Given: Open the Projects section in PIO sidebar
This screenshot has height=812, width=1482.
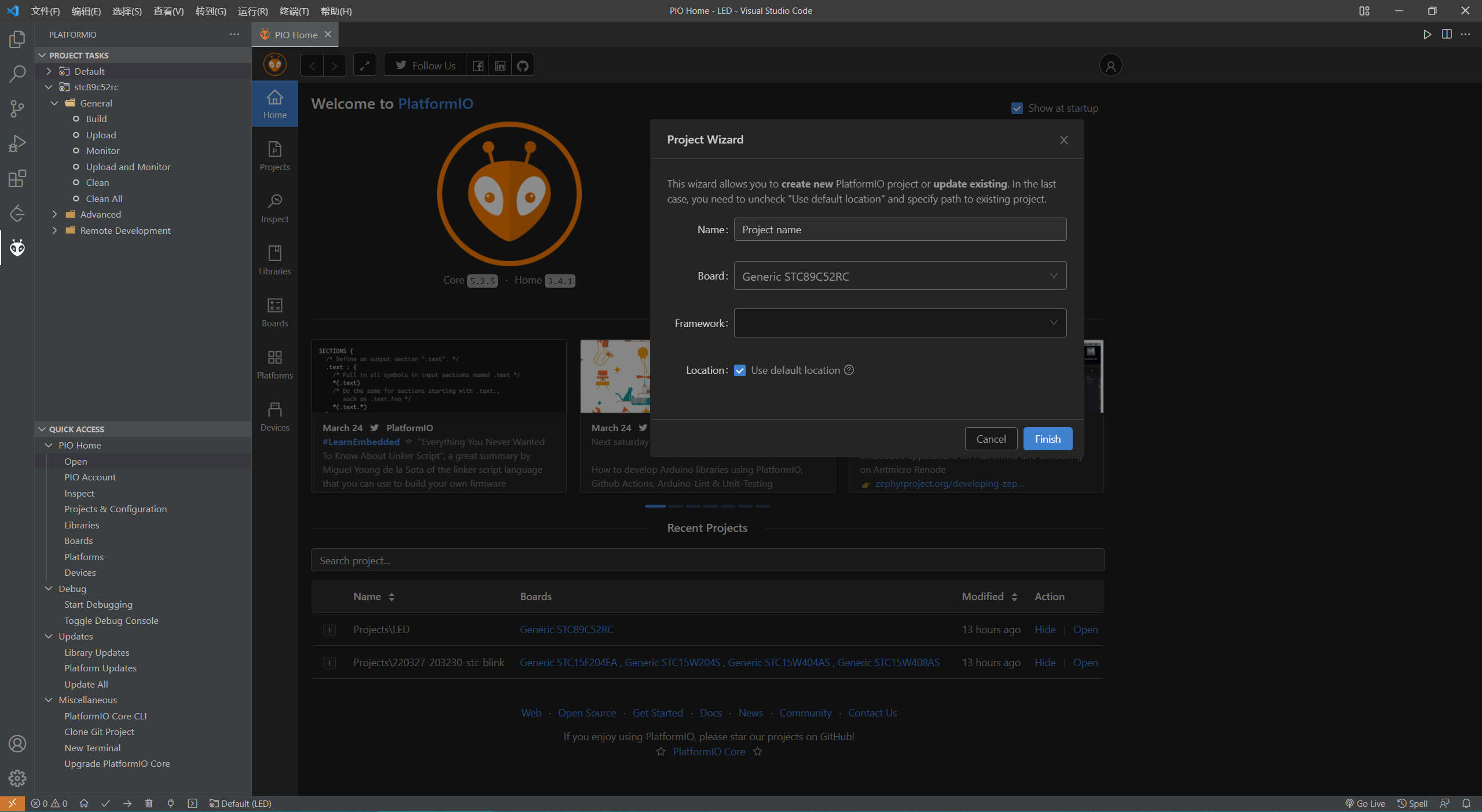Looking at the screenshot, I should pyautogui.click(x=275, y=156).
